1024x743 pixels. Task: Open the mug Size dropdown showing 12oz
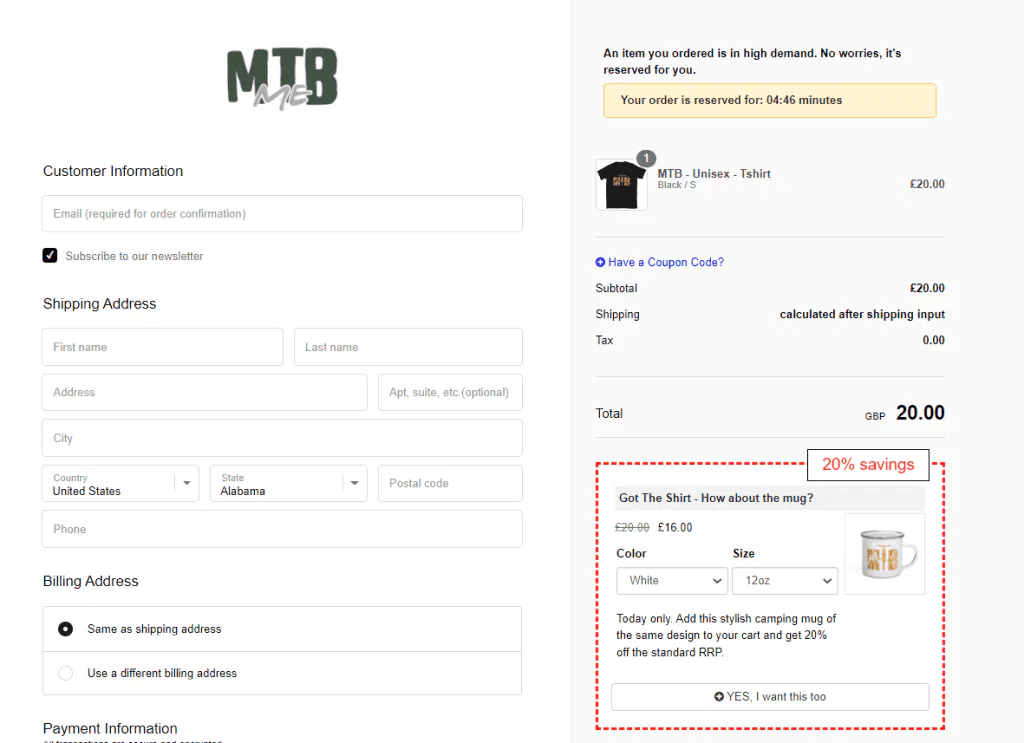pos(785,581)
